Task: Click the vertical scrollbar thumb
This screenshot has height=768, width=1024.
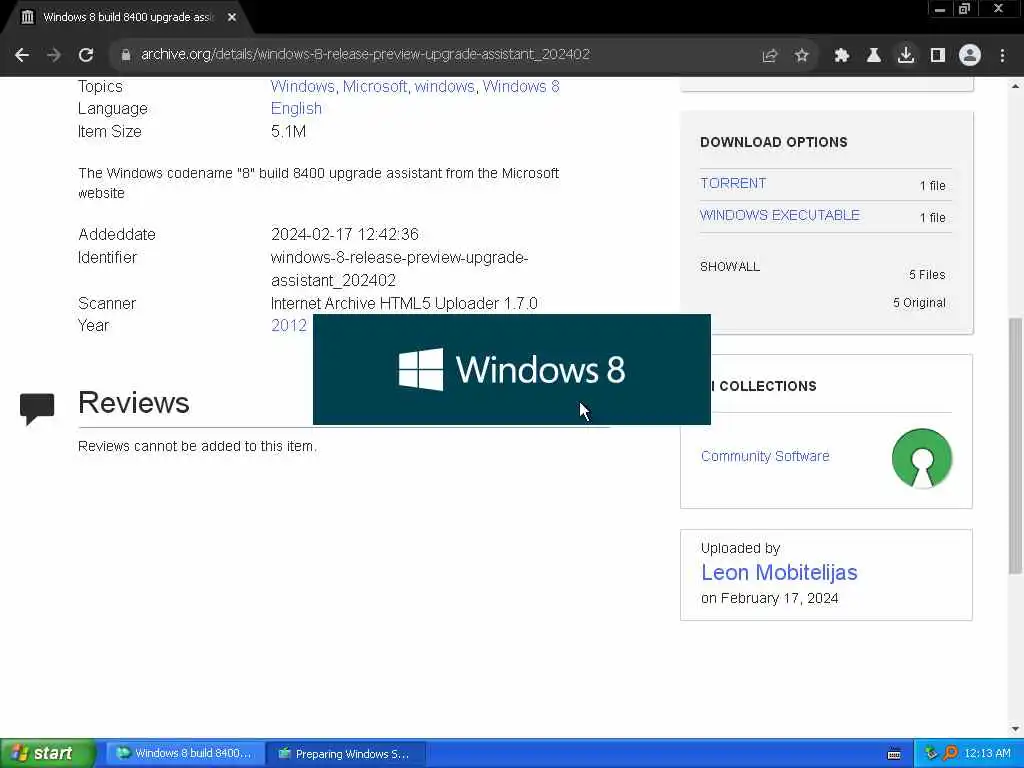Action: click(x=1016, y=445)
